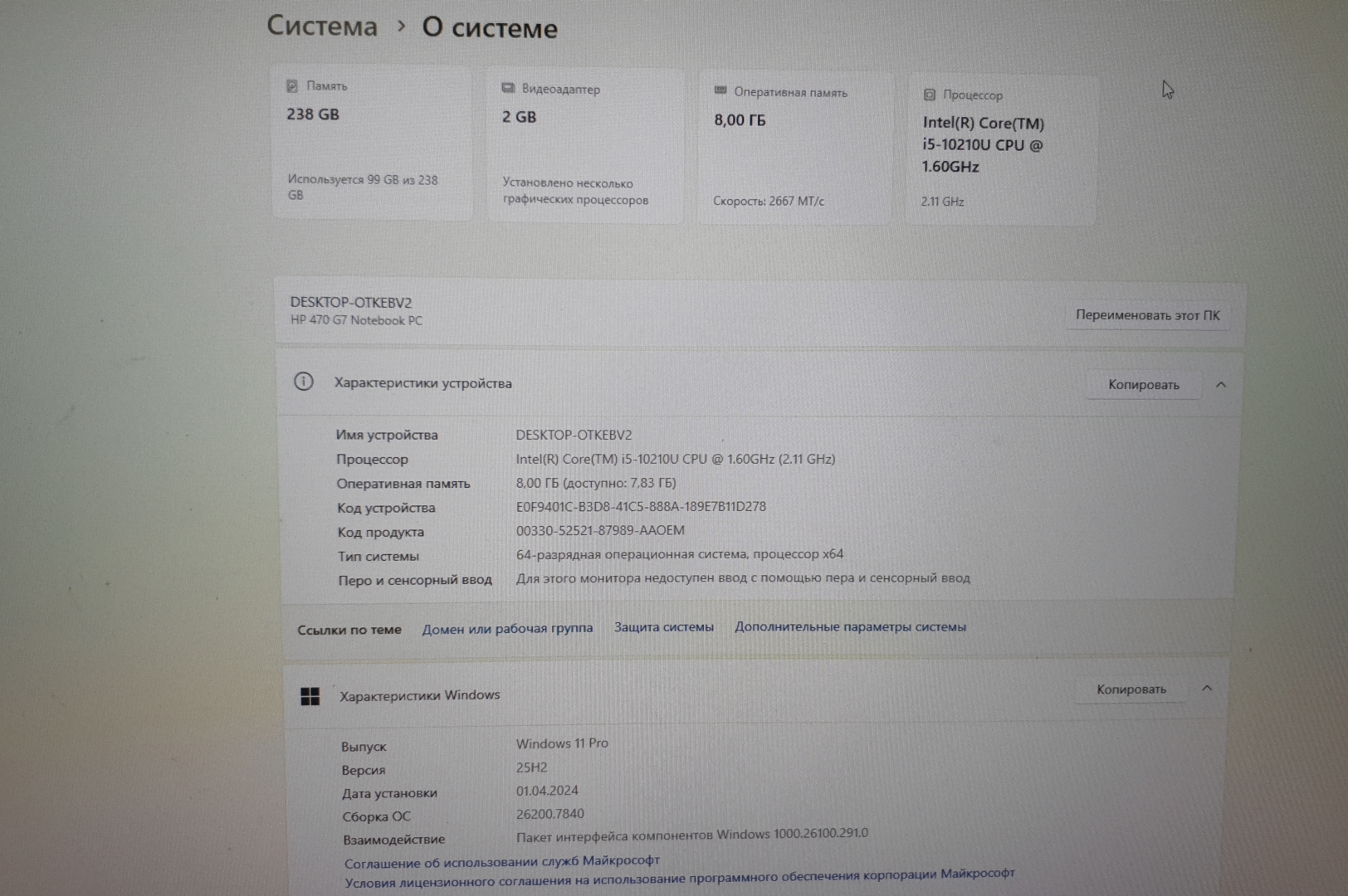Screen dimensions: 1348x896
Task: Click the Видеоадаптер graphics card icon
Action: pyautogui.click(x=508, y=89)
